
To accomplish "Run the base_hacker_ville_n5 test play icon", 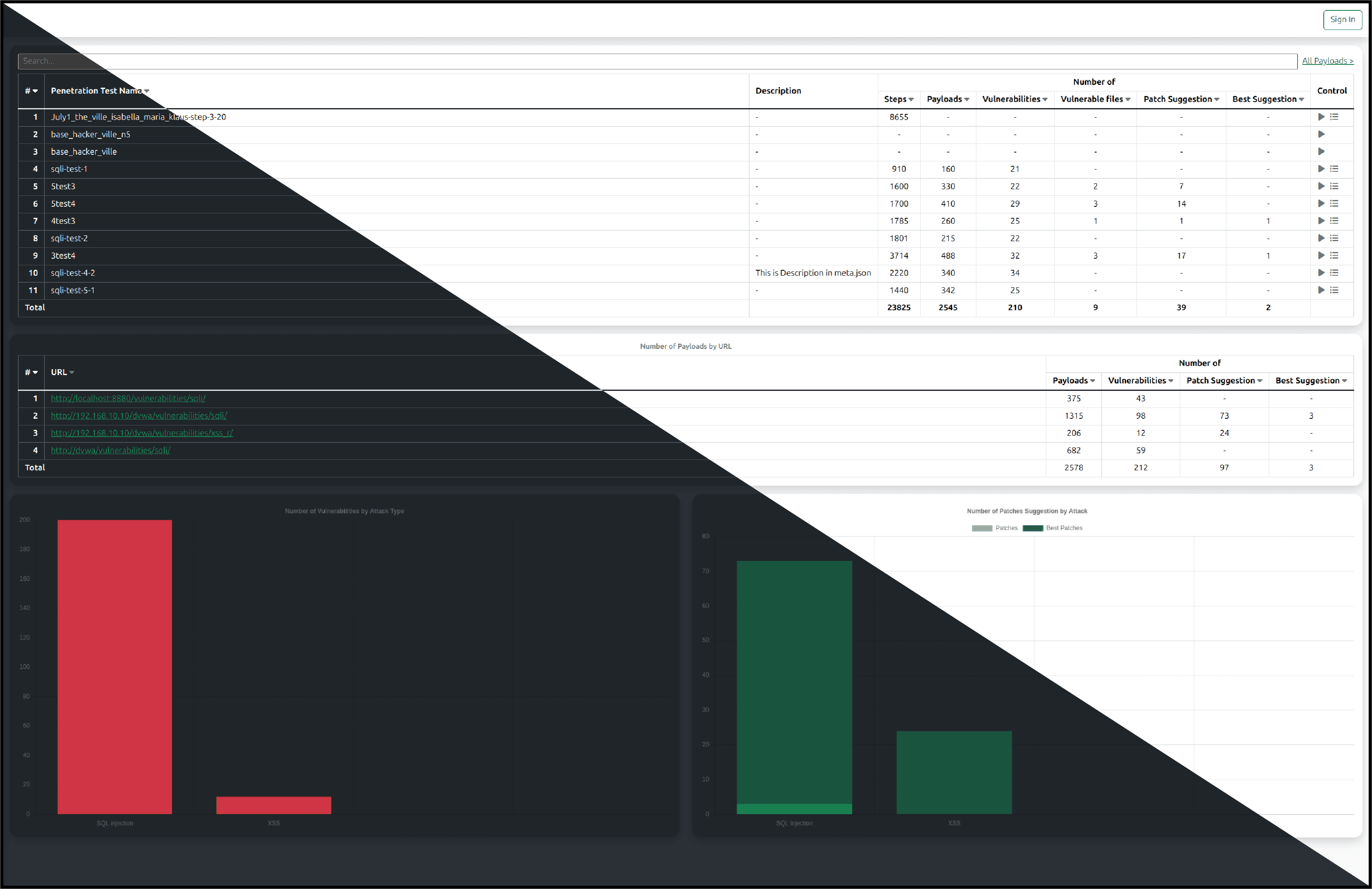I will pyautogui.click(x=1321, y=134).
